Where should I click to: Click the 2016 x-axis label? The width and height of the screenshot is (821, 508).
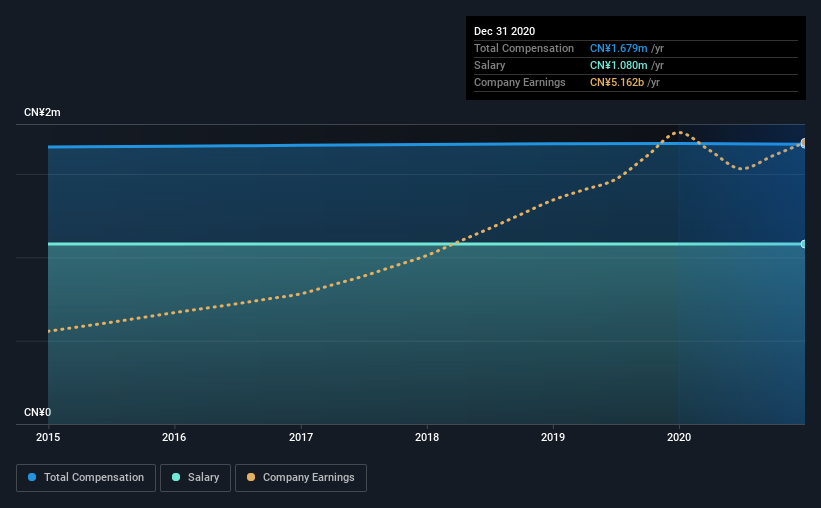click(x=174, y=437)
